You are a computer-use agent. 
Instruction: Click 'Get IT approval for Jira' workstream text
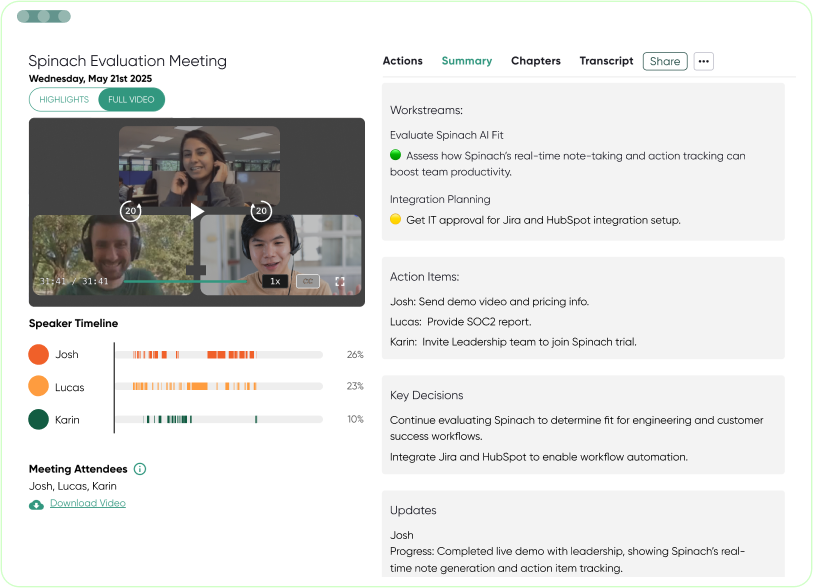tap(543, 220)
